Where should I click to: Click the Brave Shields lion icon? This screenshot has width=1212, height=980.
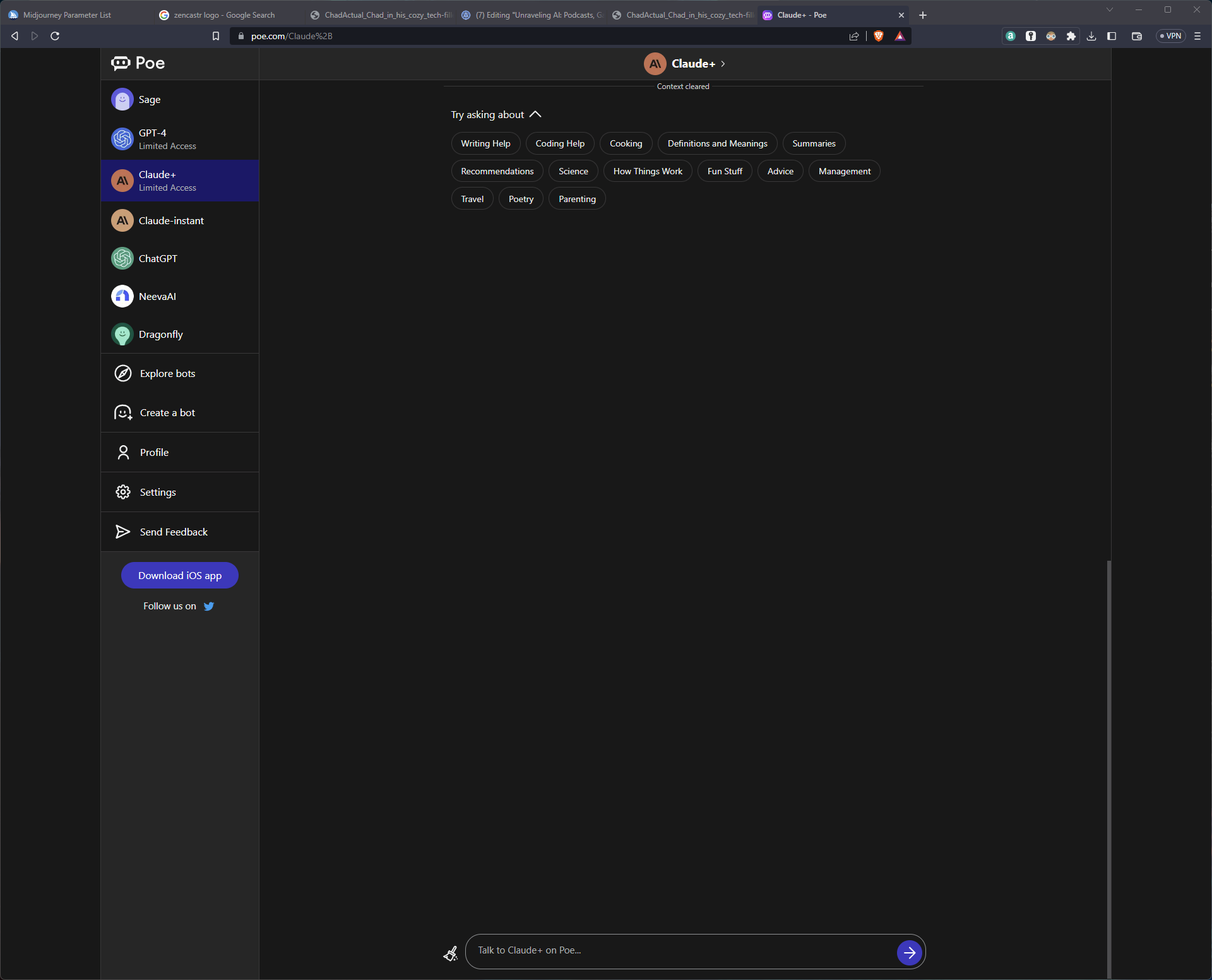click(878, 36)
